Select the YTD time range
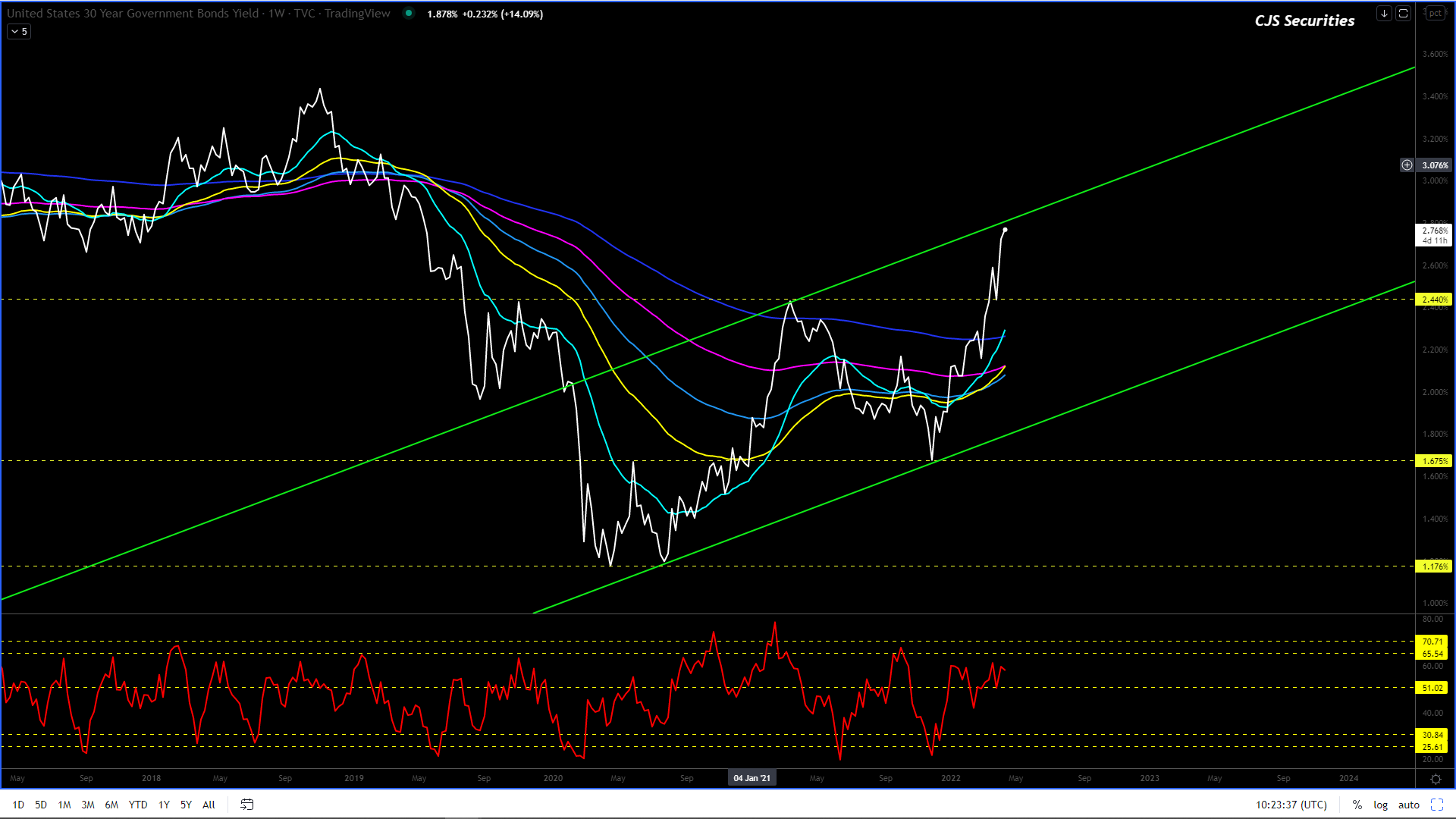 point(137,805)
